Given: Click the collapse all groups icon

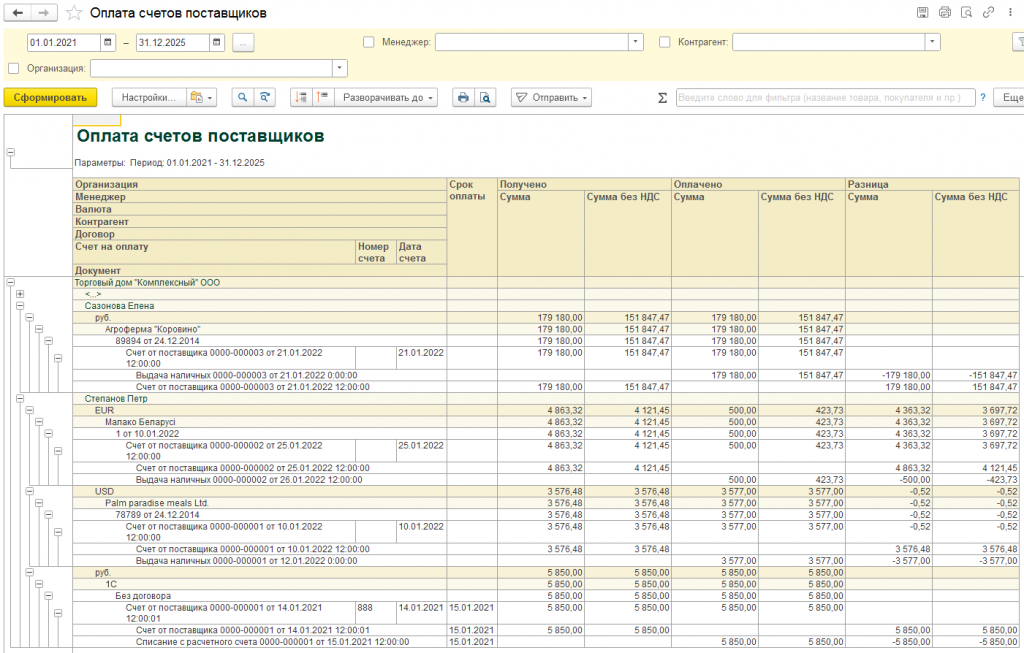Looking at the screenshot, I should tap(322, 97).
